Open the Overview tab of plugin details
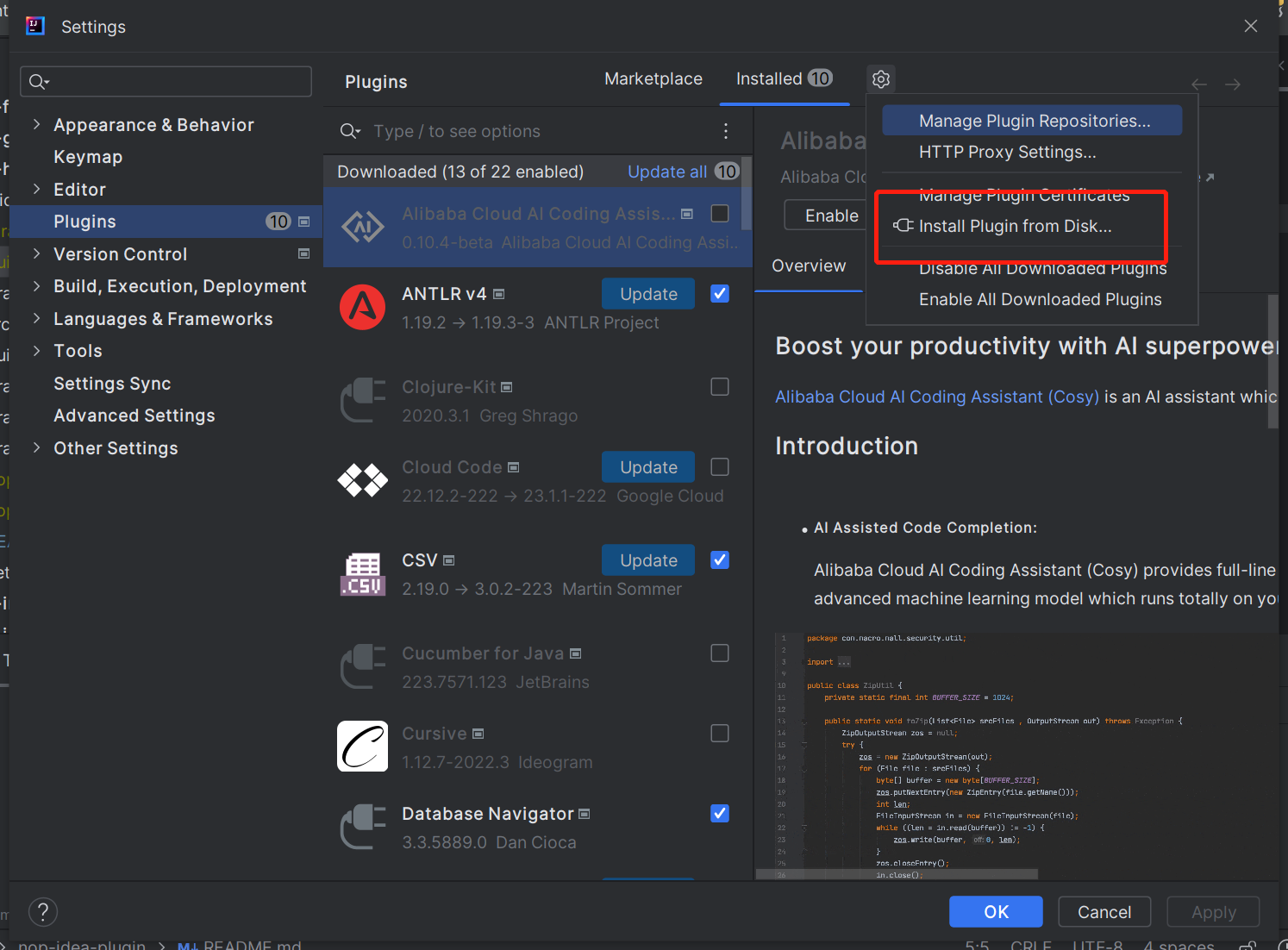 tap(809, 266)
